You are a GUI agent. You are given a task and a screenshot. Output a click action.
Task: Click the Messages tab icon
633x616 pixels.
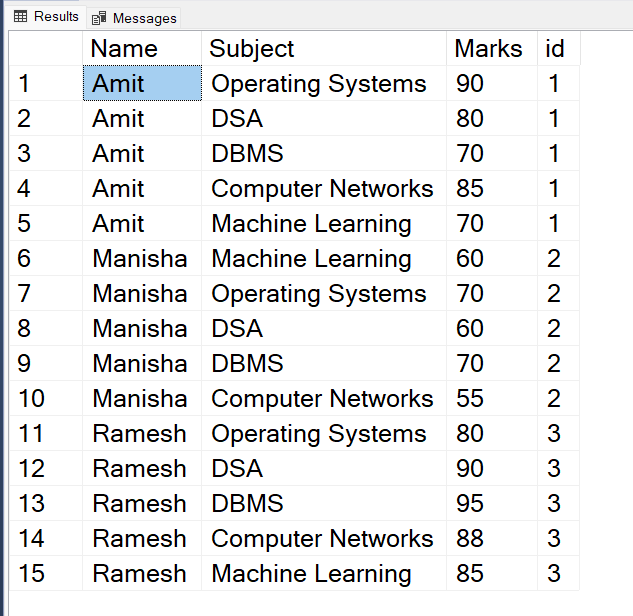coord(99,18)
